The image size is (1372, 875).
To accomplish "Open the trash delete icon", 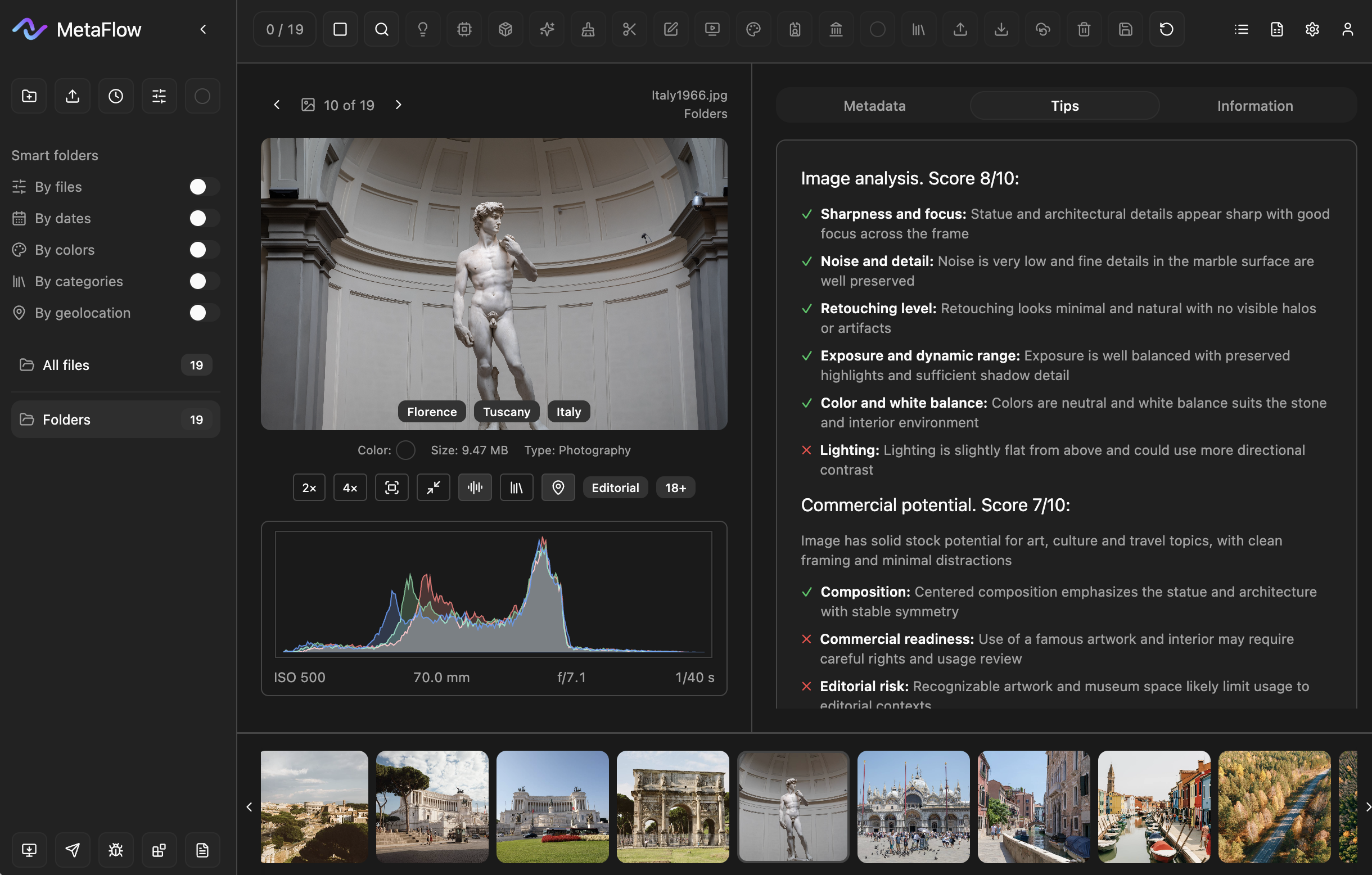I will tap(1084, 29).
